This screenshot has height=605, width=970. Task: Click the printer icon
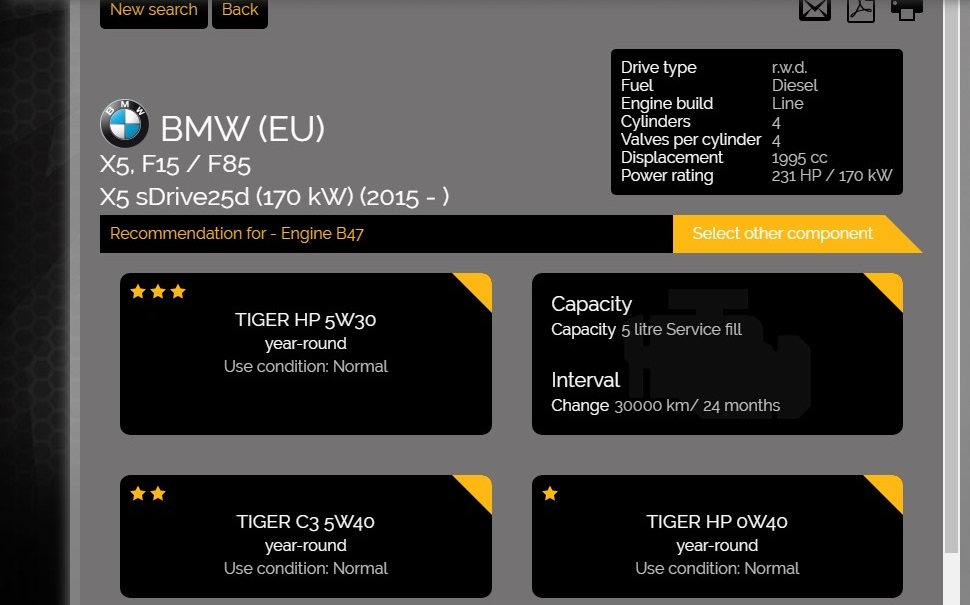pos(906,9)
